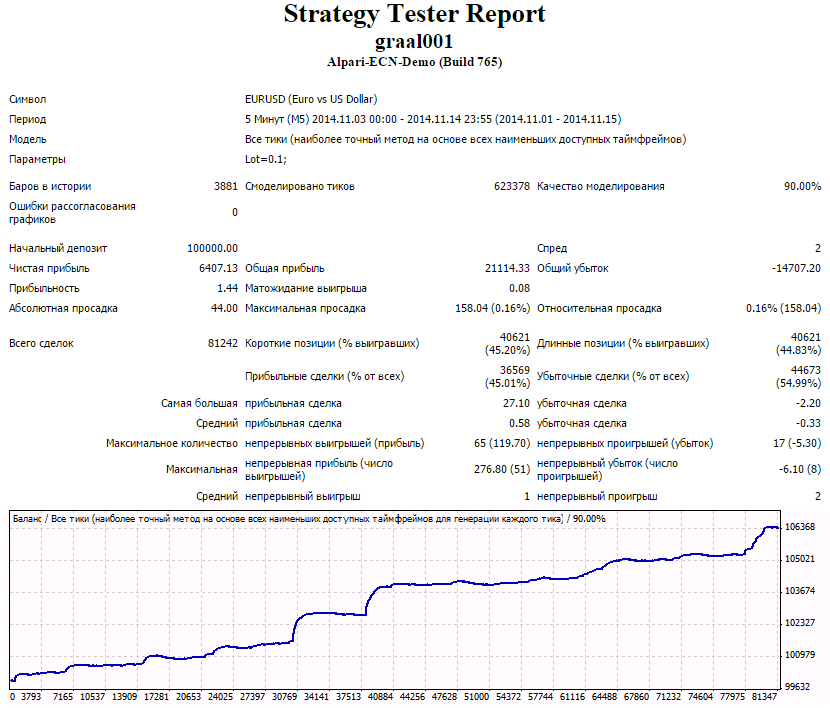Select the initial deposit value 100000.00
This screenshot has height=708, width=830.
click(x=212, y=248)
